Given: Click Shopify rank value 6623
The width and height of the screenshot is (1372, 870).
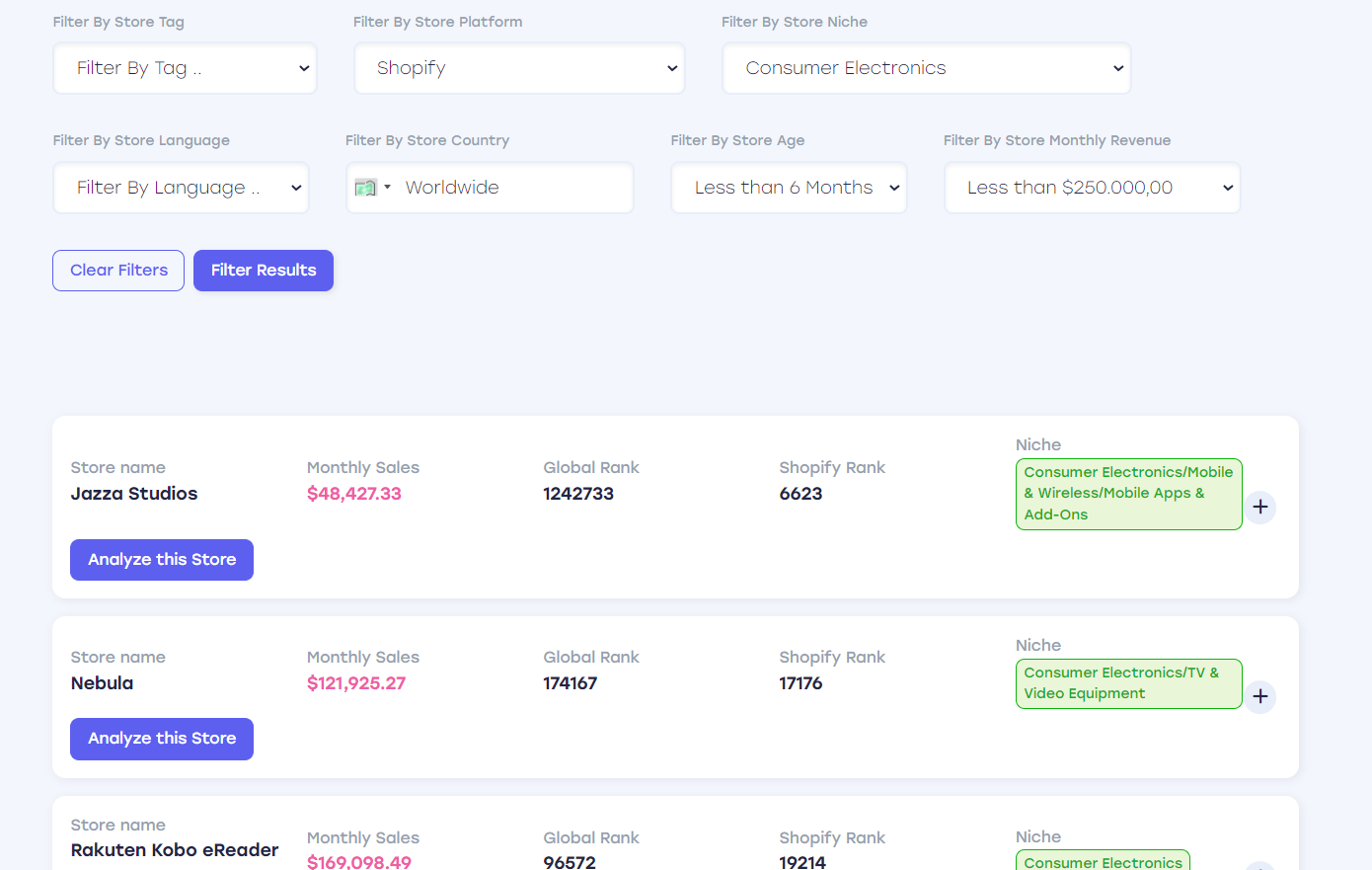Looking at the screenshot, I should 800,494.
